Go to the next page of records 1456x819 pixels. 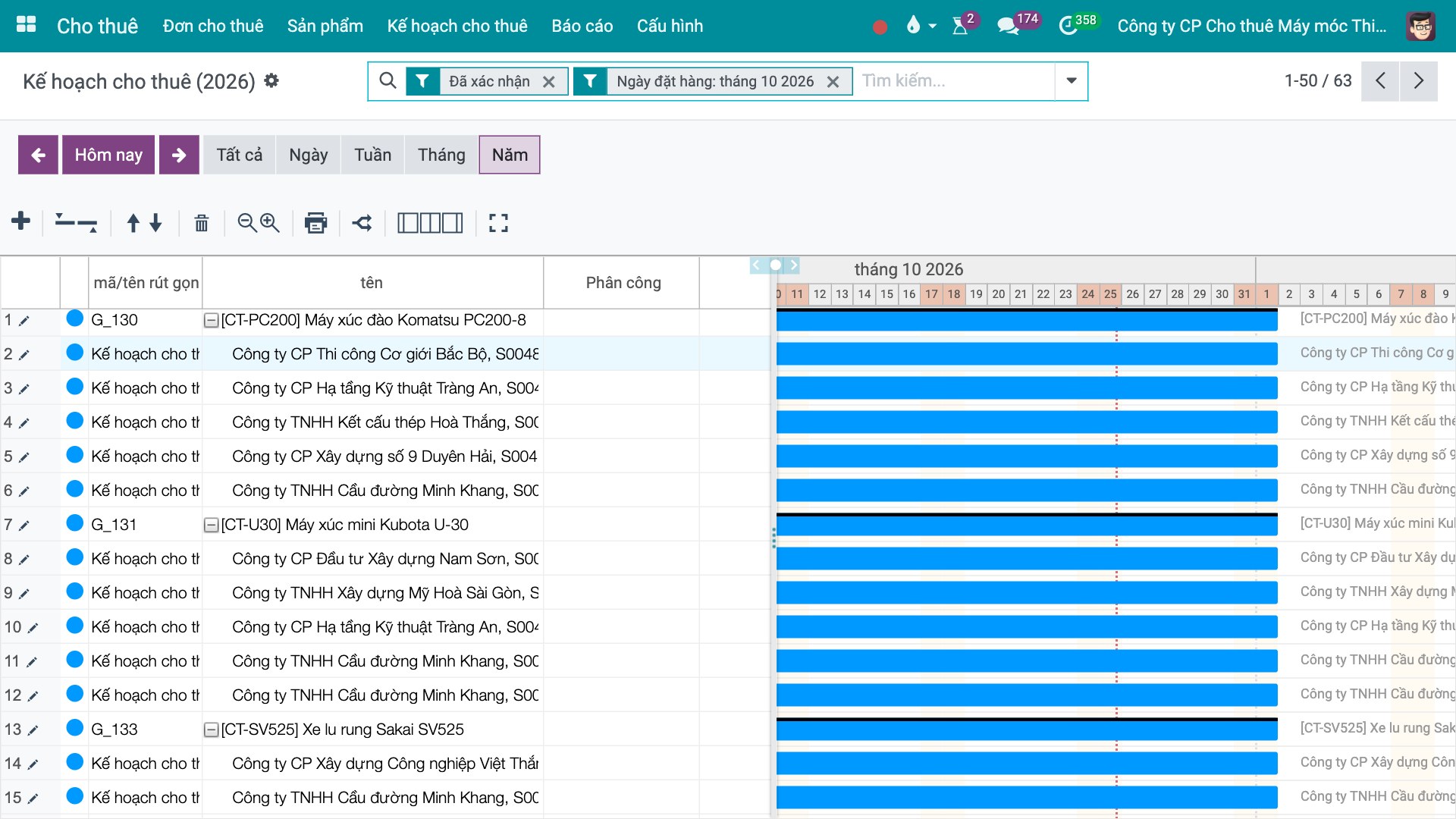1419,81
